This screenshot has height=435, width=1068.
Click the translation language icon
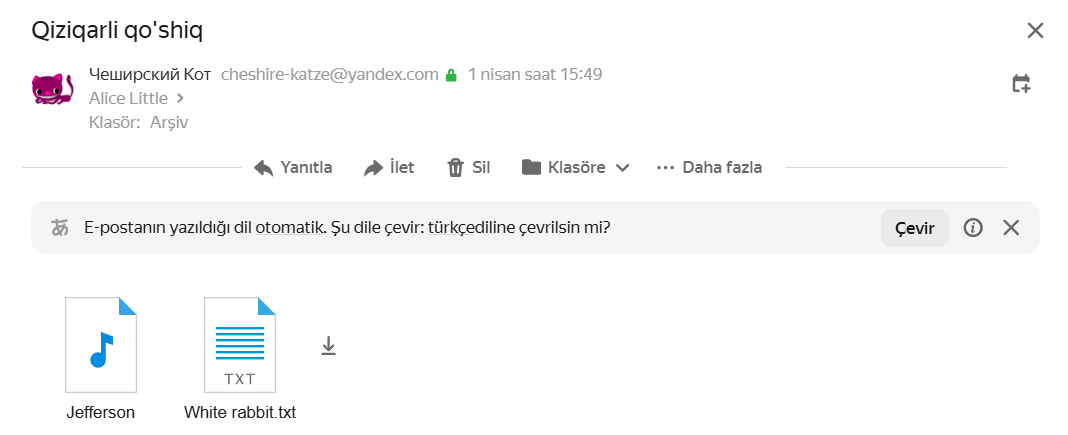(60, 228)
